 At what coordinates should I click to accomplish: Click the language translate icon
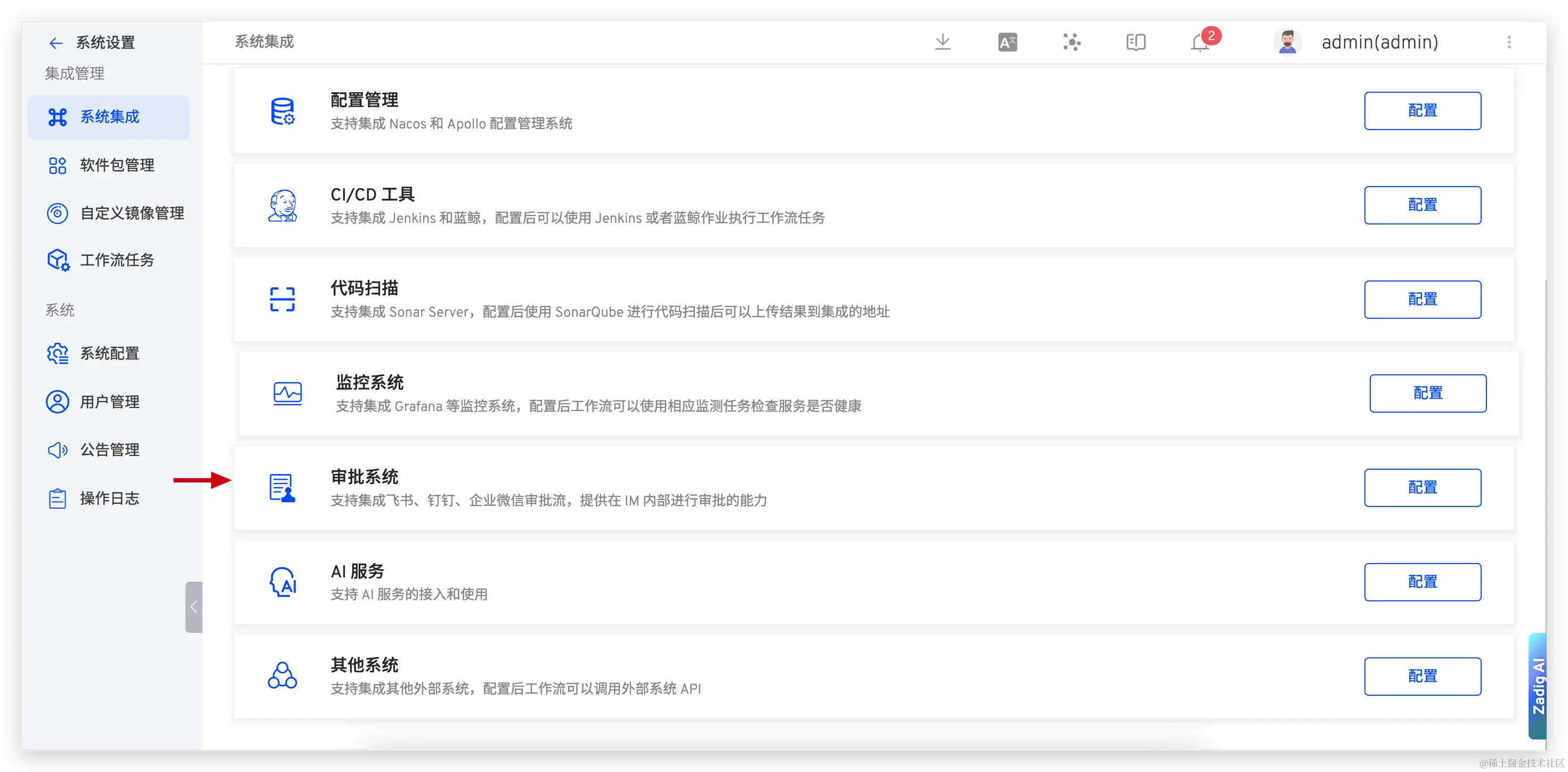(1007, 42)
